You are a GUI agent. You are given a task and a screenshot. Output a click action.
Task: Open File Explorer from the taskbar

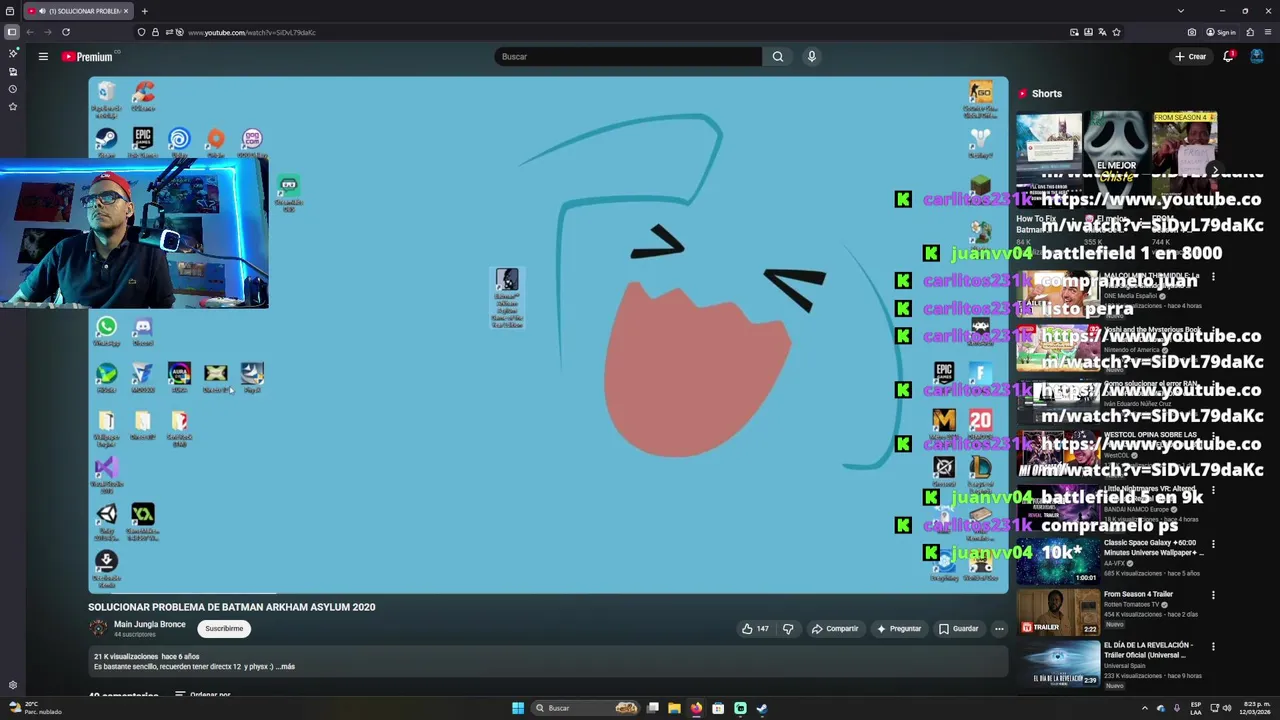tap(674, 708)
